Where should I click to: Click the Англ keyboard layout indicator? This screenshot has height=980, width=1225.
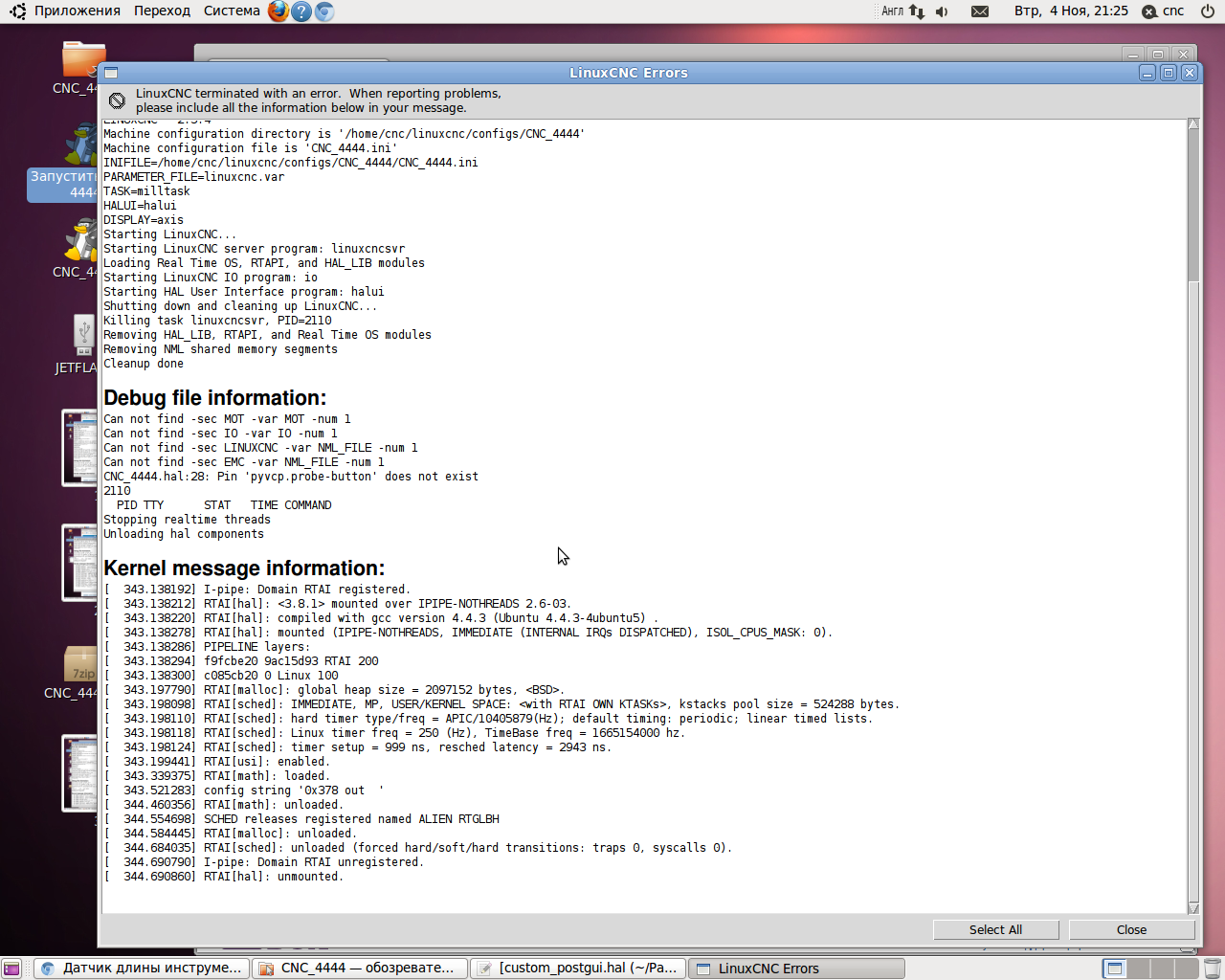click(892, 11)
